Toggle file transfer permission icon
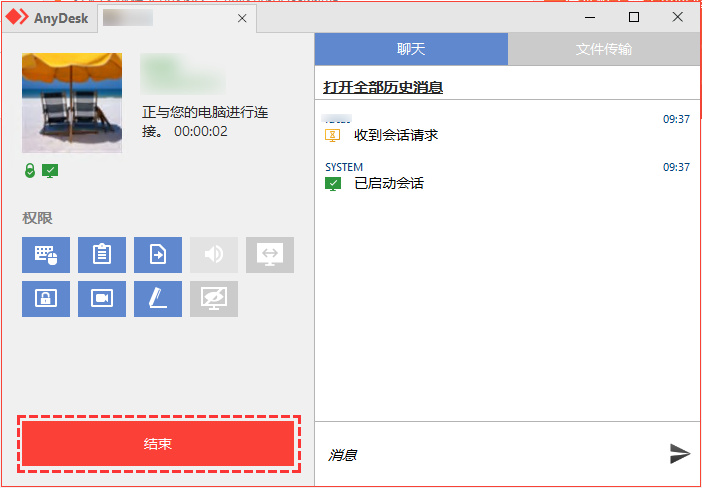This screenshot has width=702, height=488. [x=158, y=255]
